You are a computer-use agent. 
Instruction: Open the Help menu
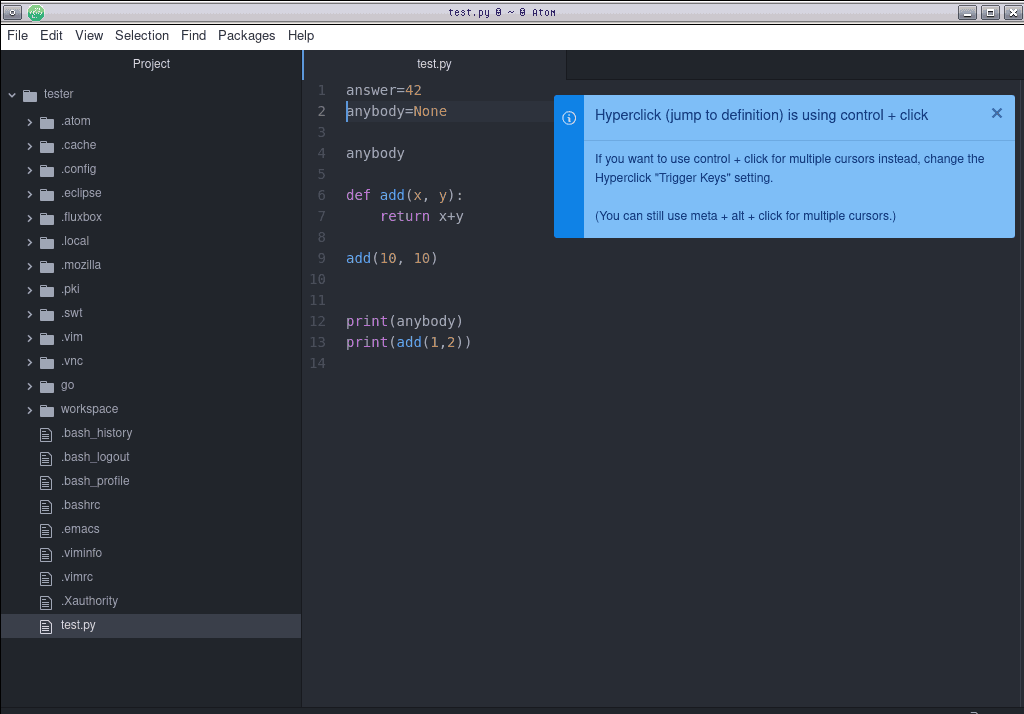tap(301, 35)
